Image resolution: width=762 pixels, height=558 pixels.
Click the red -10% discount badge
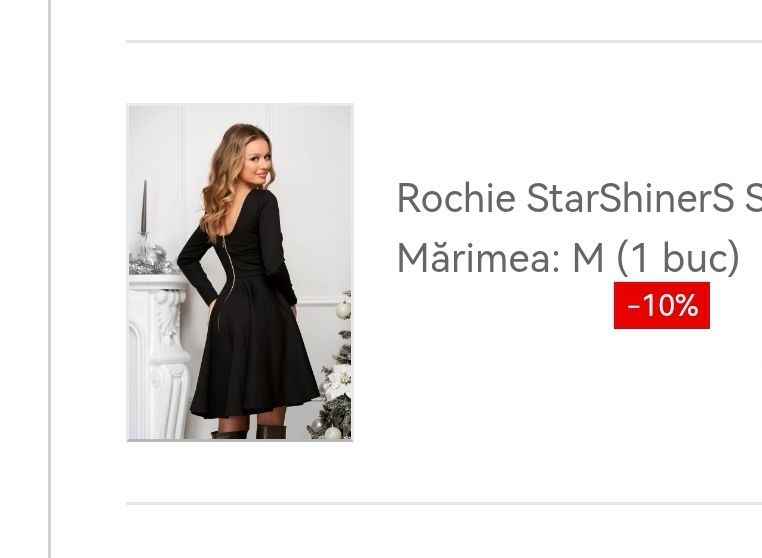coord(661,305)
